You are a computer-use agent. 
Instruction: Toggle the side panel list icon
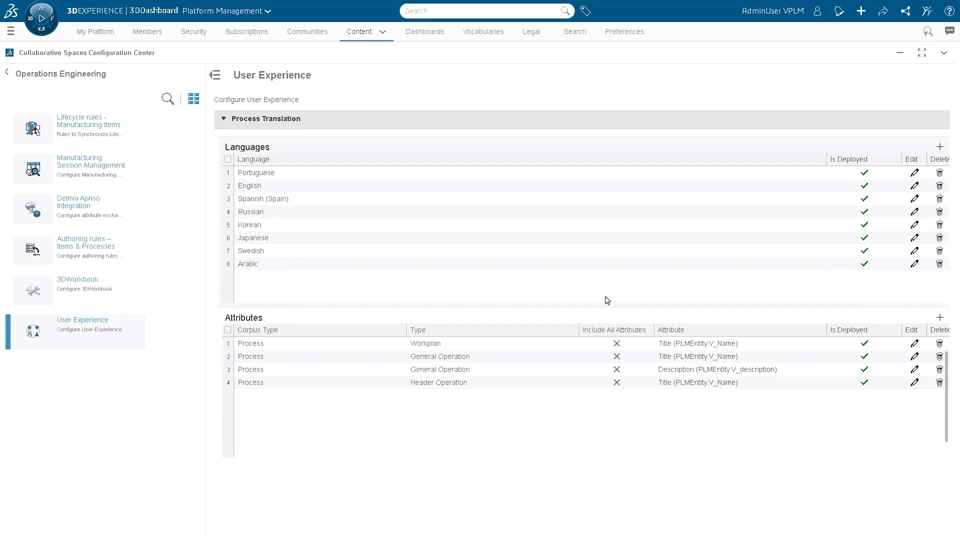(215, 75)
